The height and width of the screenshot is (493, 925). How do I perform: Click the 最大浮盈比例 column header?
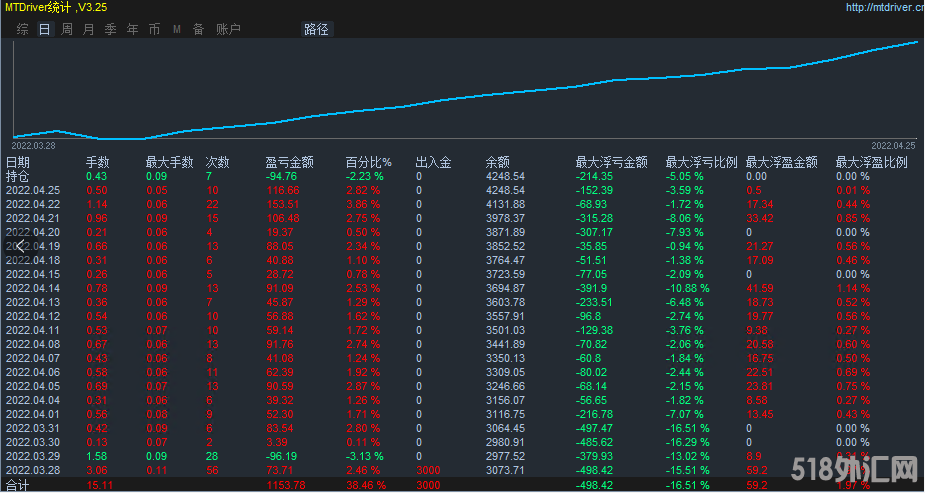(x=872, y=163)
